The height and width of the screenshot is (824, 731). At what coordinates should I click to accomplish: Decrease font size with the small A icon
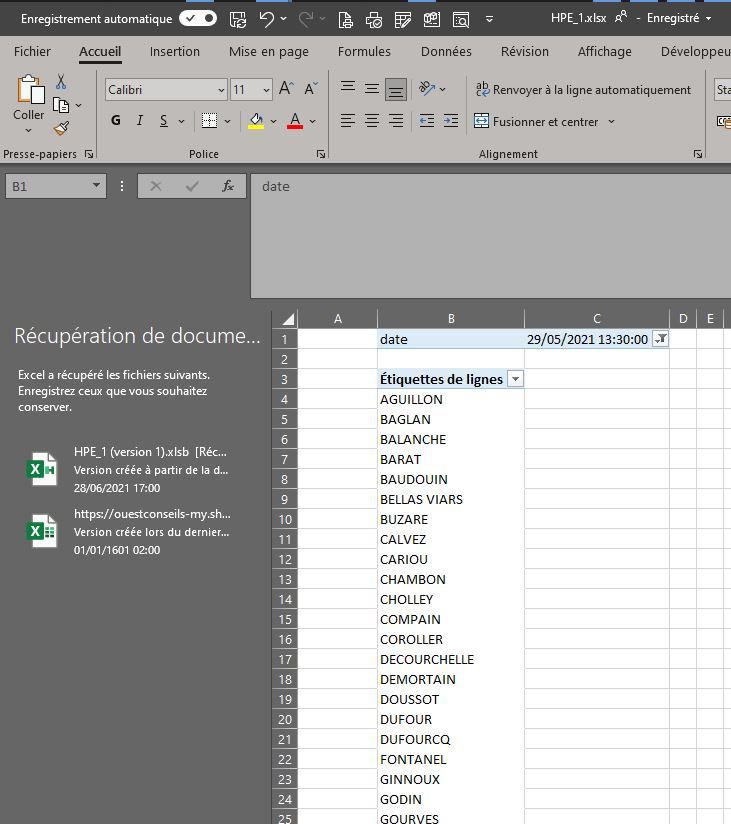(x=311, y=88)
